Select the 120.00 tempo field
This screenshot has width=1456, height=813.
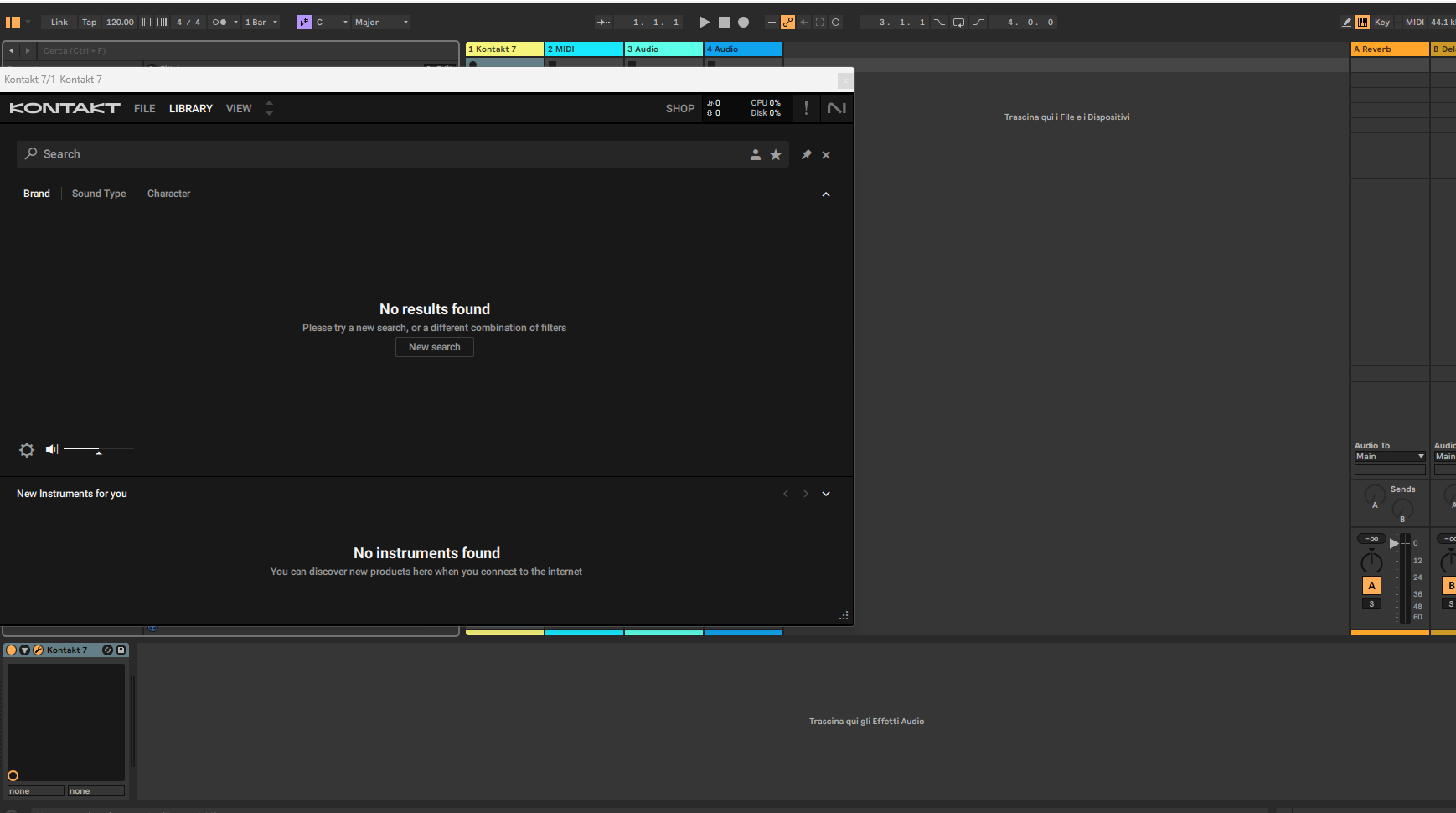click(x=120, y=23)
